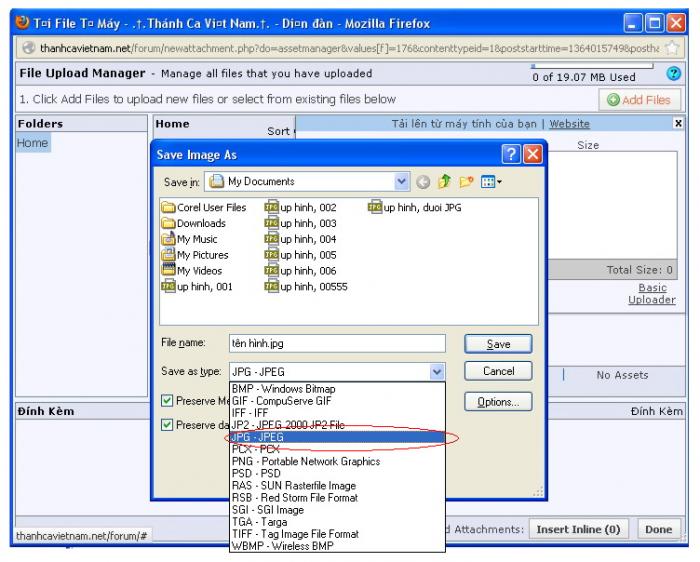Click the Back navigation arrow in Save dialog
This screenshot has width=700, height=562.
pyautogui.click(x=424, y=182)
